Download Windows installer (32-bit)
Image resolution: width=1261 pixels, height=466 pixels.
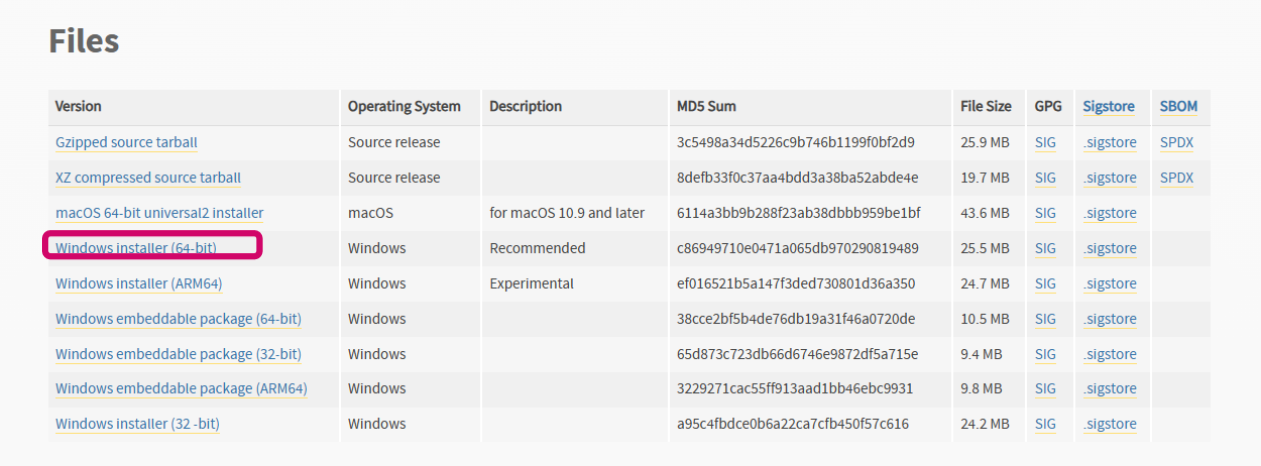pyautogui.click(x=137, y=424)
